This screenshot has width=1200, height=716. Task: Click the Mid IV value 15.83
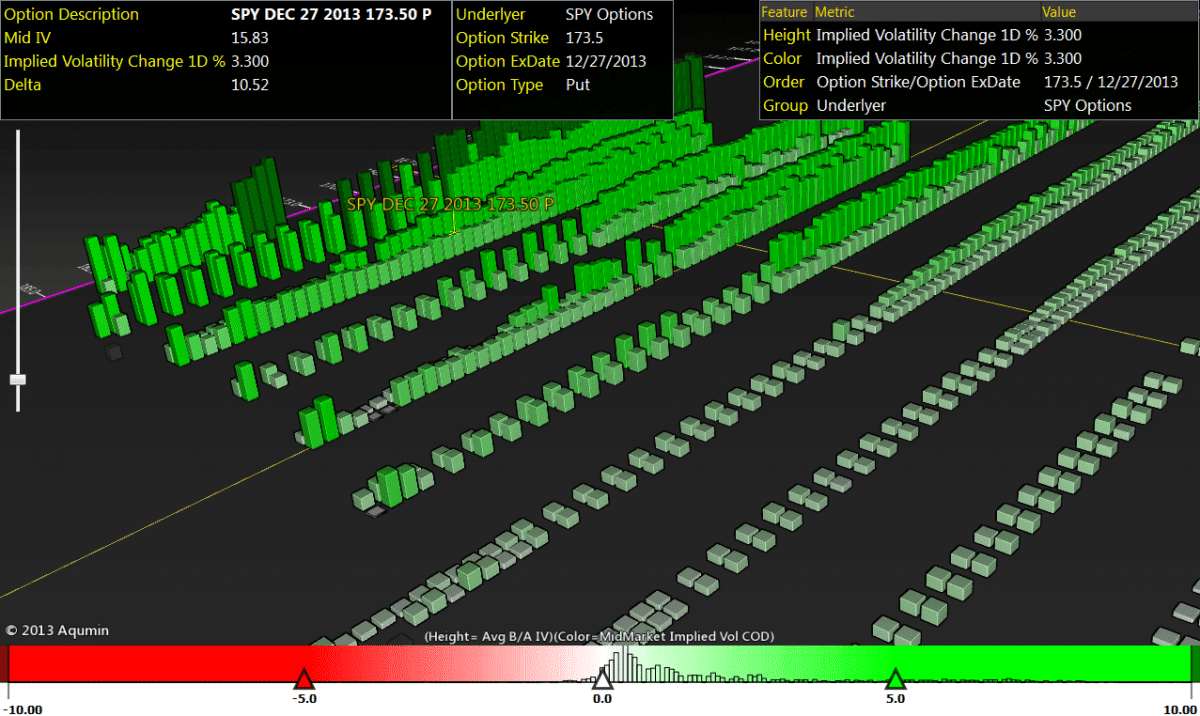[249, 38]
